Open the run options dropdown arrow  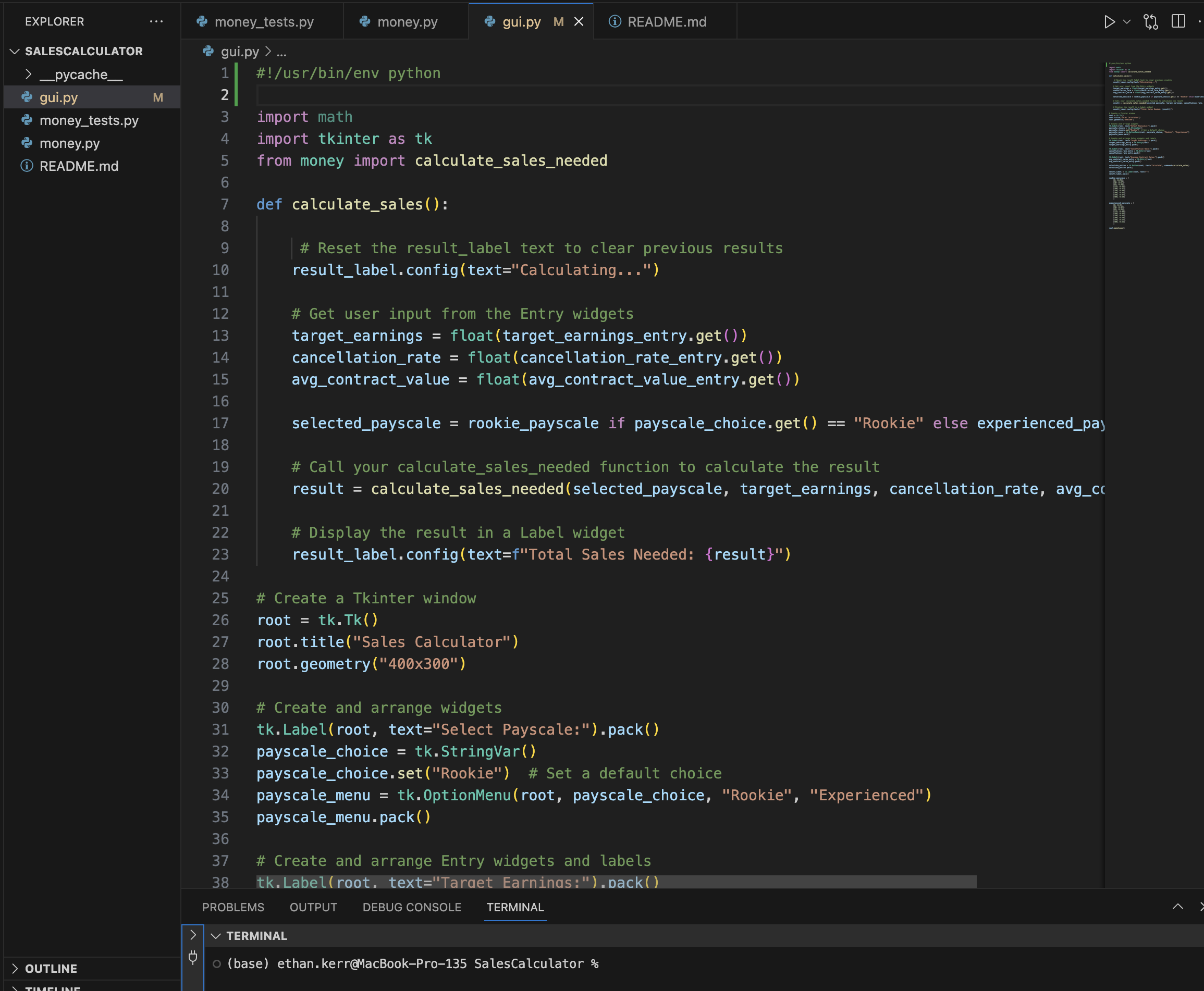pos(1126,22)
